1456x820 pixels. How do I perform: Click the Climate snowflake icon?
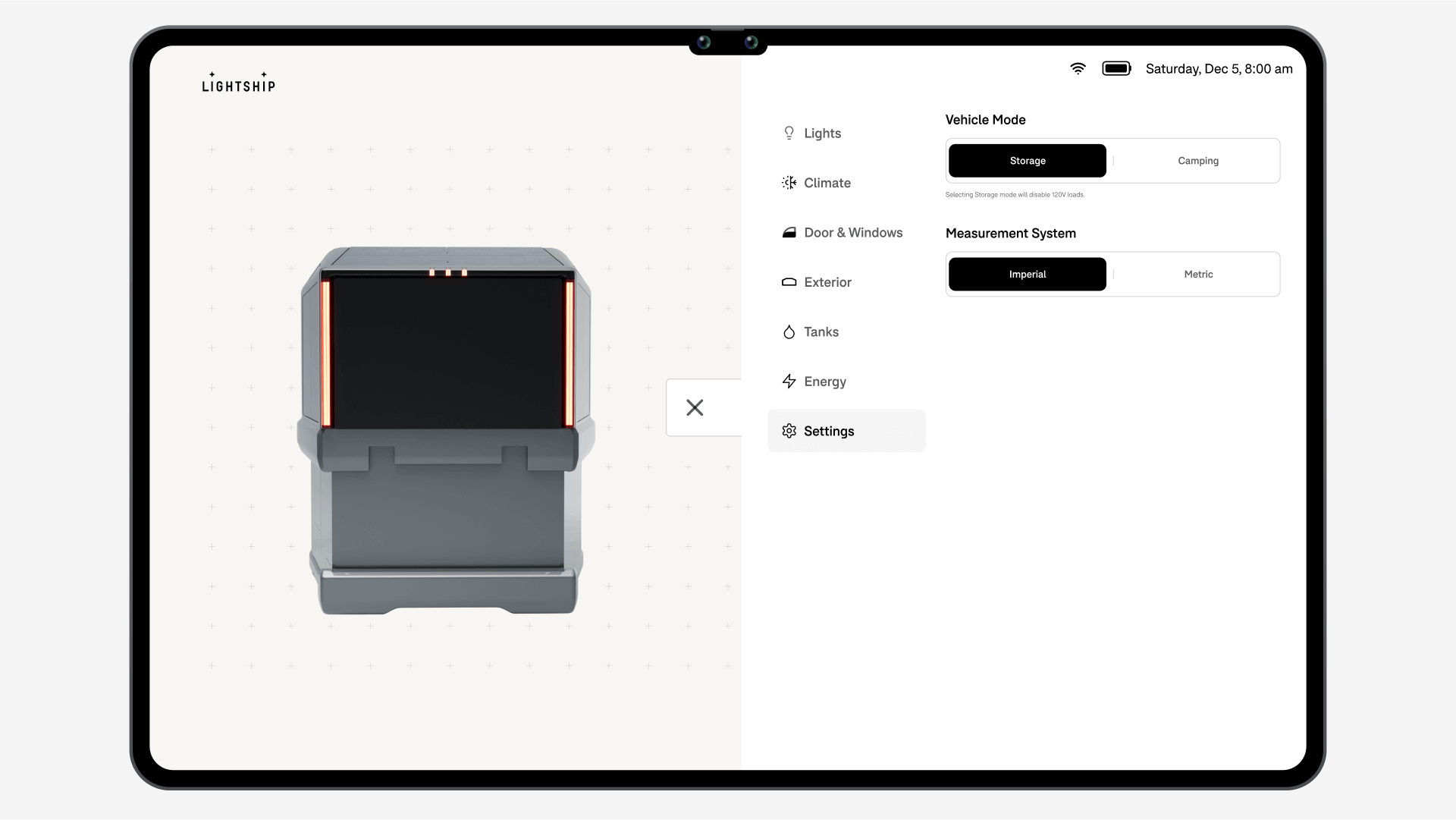(789, 183)
